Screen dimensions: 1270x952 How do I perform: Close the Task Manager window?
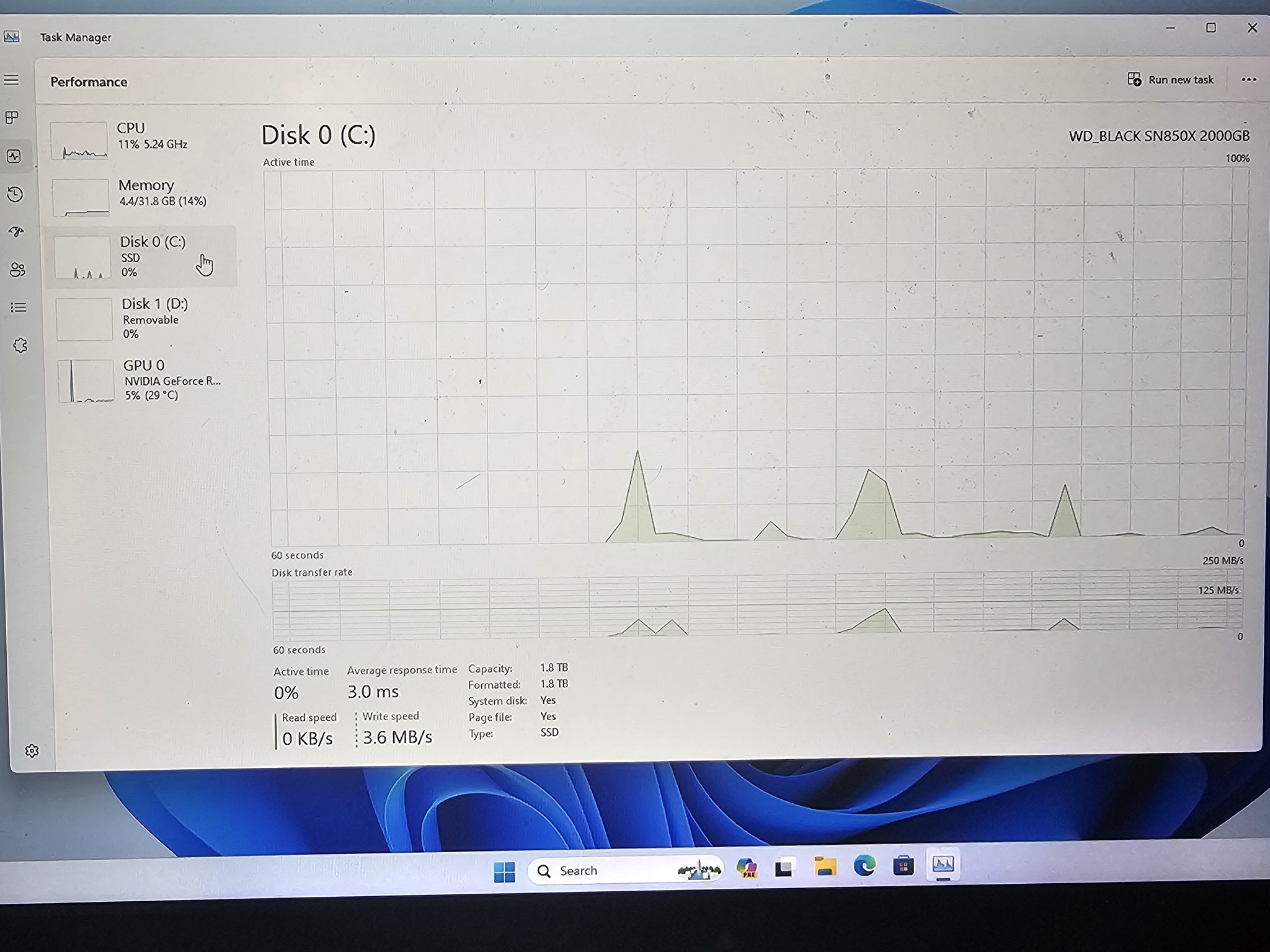(x=1252, y=28)
